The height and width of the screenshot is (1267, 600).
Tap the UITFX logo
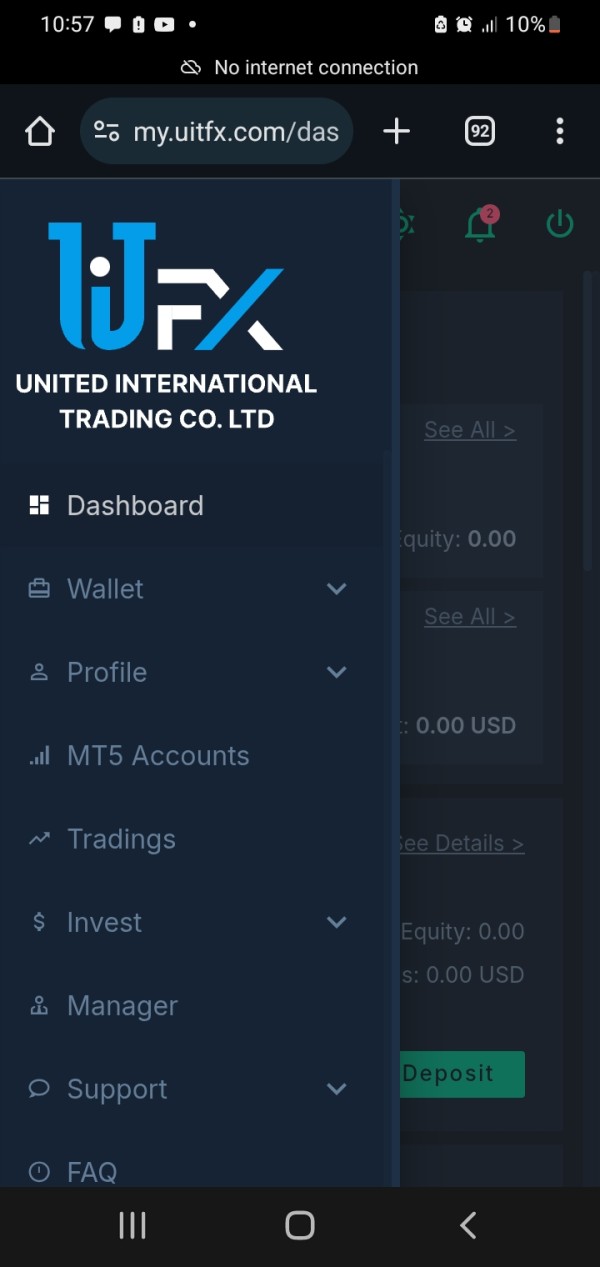pos(166,287)
